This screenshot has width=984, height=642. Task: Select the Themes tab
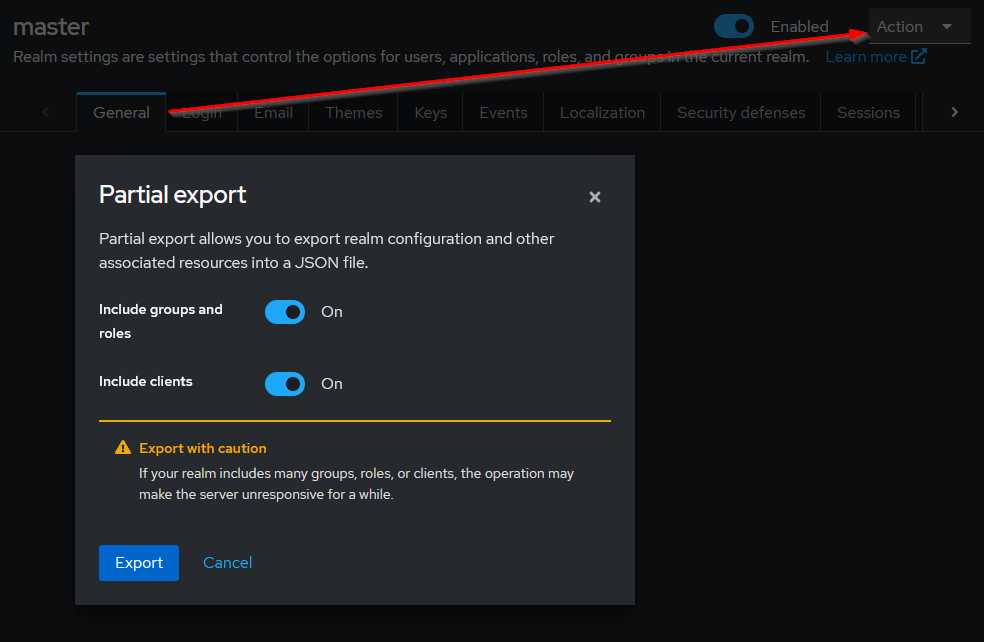tap(352, 112)
